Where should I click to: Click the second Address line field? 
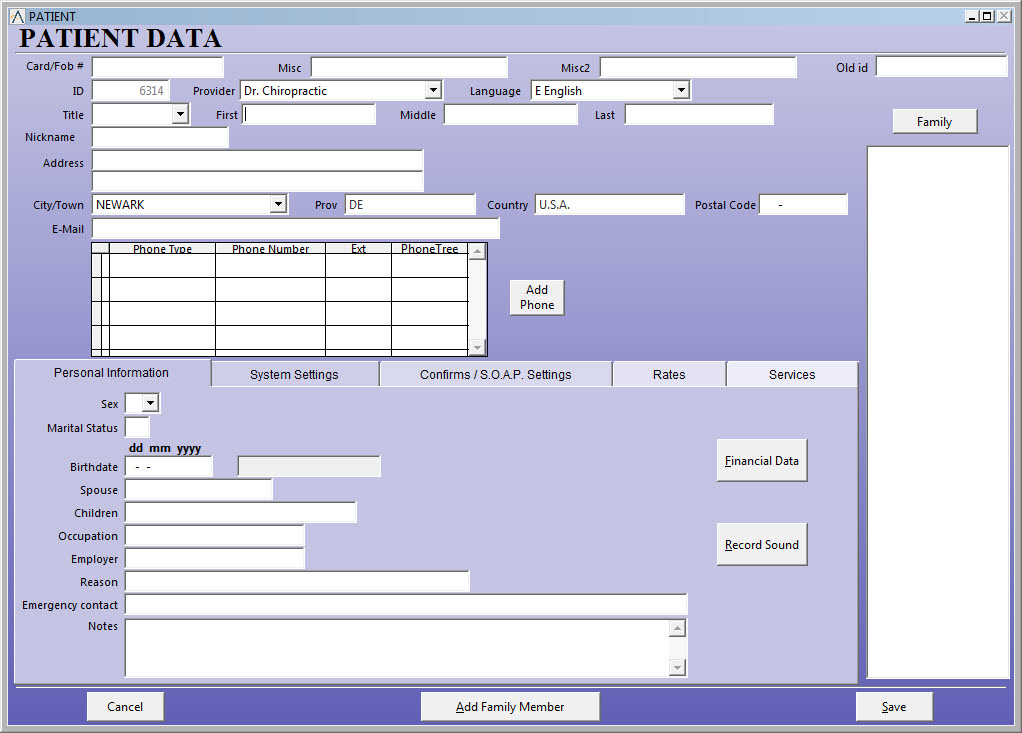(257, 181)
